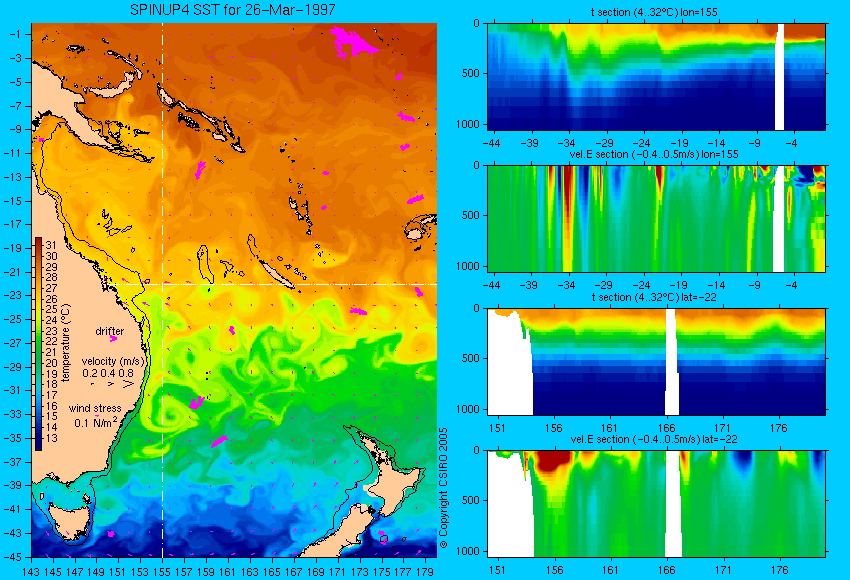850x580 pixels.
Task: Select the temperature section plot at lon=155
Action: tap(656, 76)
